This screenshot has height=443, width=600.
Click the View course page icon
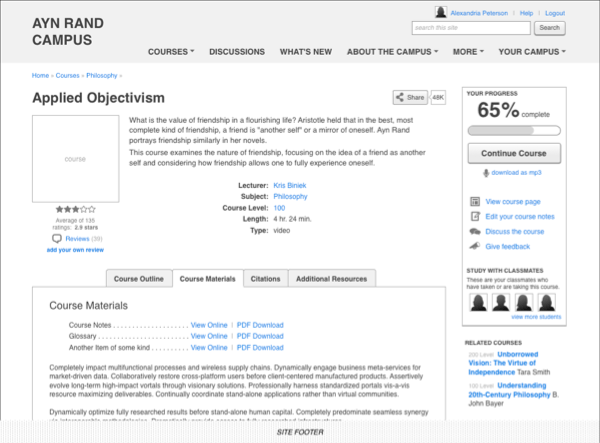point(475,202)
